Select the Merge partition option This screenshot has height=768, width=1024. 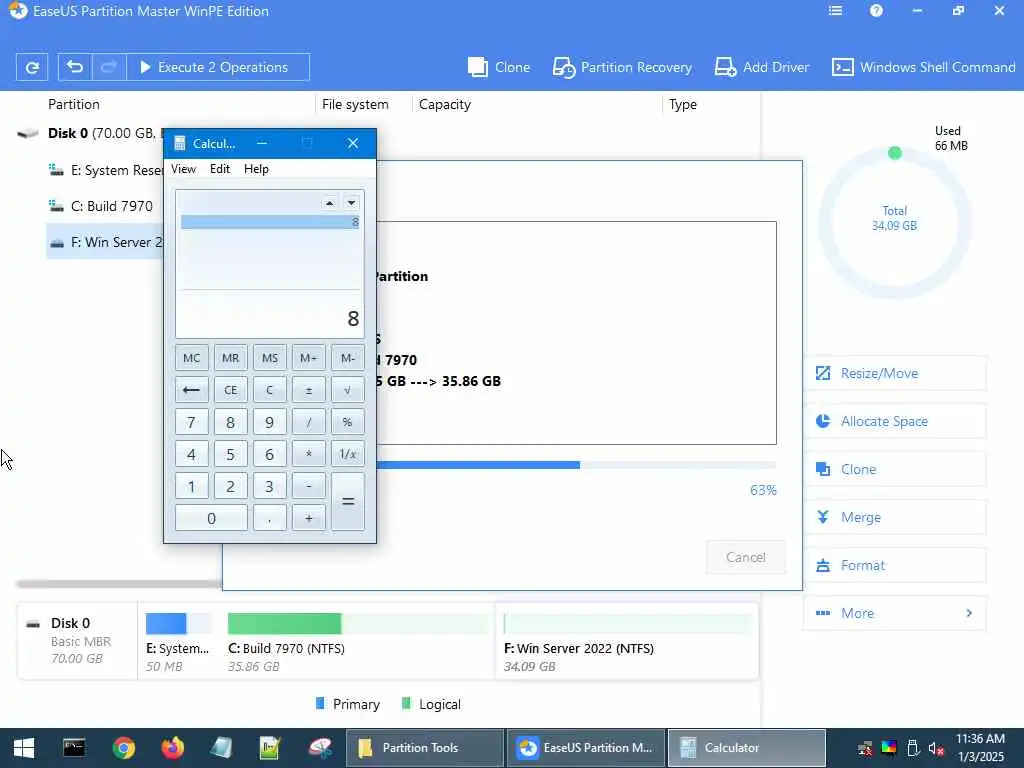[x=895, y=517]
